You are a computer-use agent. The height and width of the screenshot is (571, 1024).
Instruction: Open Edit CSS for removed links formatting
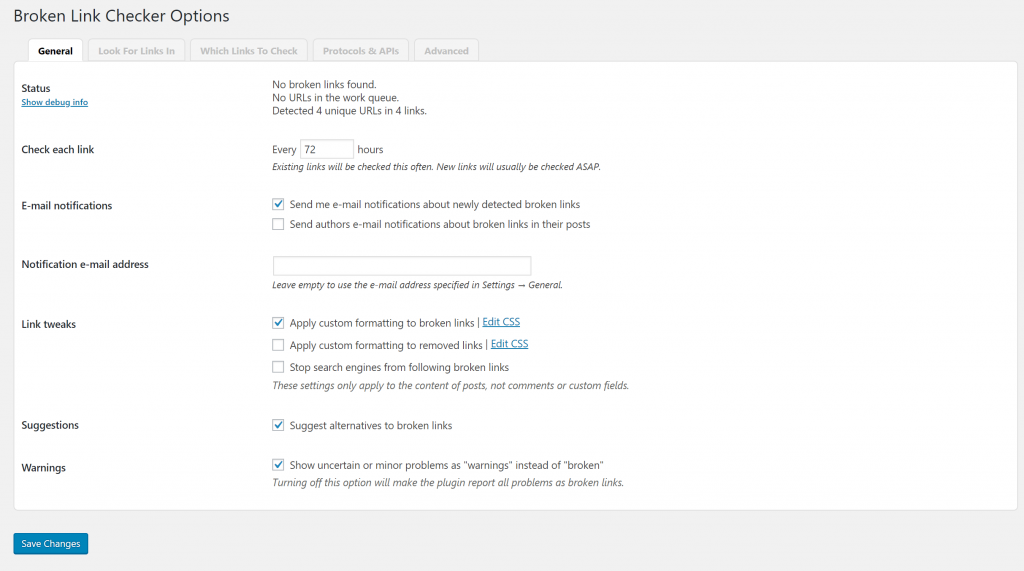point(509,344)
